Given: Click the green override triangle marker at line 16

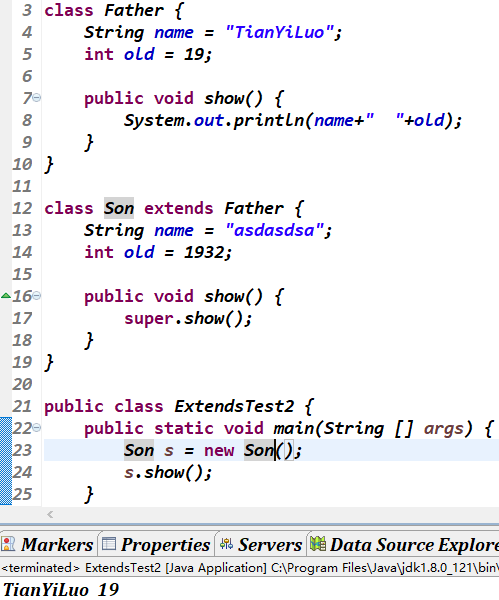Looking at the screenshot, I should click(x=6, y=295).
